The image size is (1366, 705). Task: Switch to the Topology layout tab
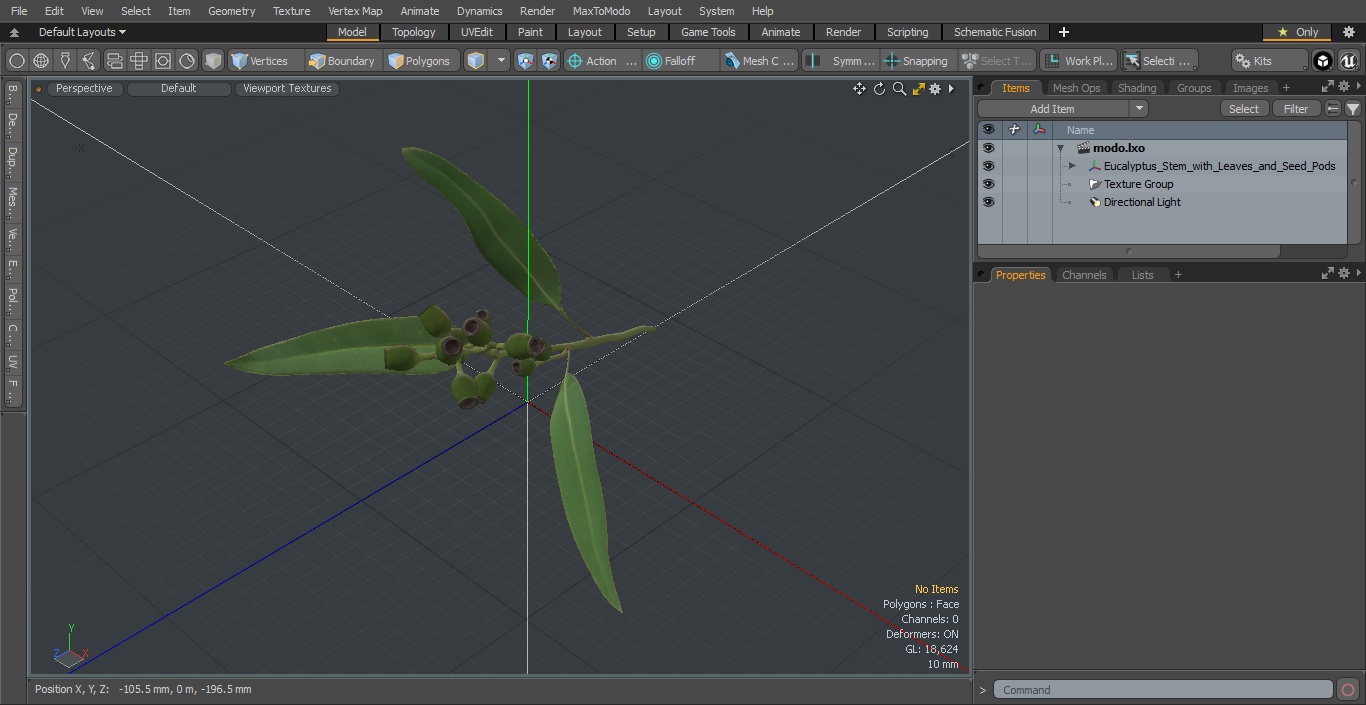(x=414, y=32)
